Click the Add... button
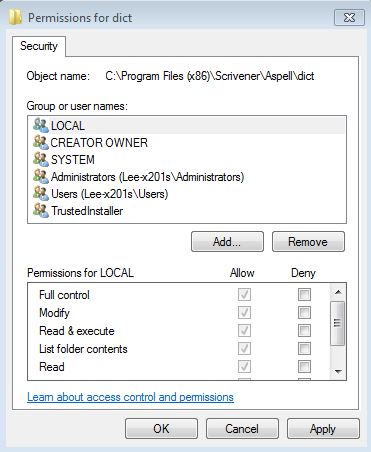371x452 pixels. [x=227, y=242]
